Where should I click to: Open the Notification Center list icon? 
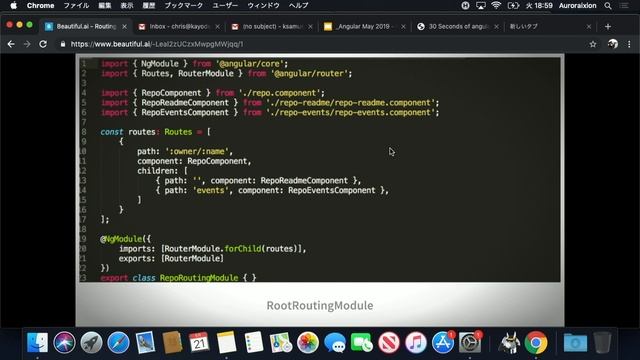(x=624, y=6)
